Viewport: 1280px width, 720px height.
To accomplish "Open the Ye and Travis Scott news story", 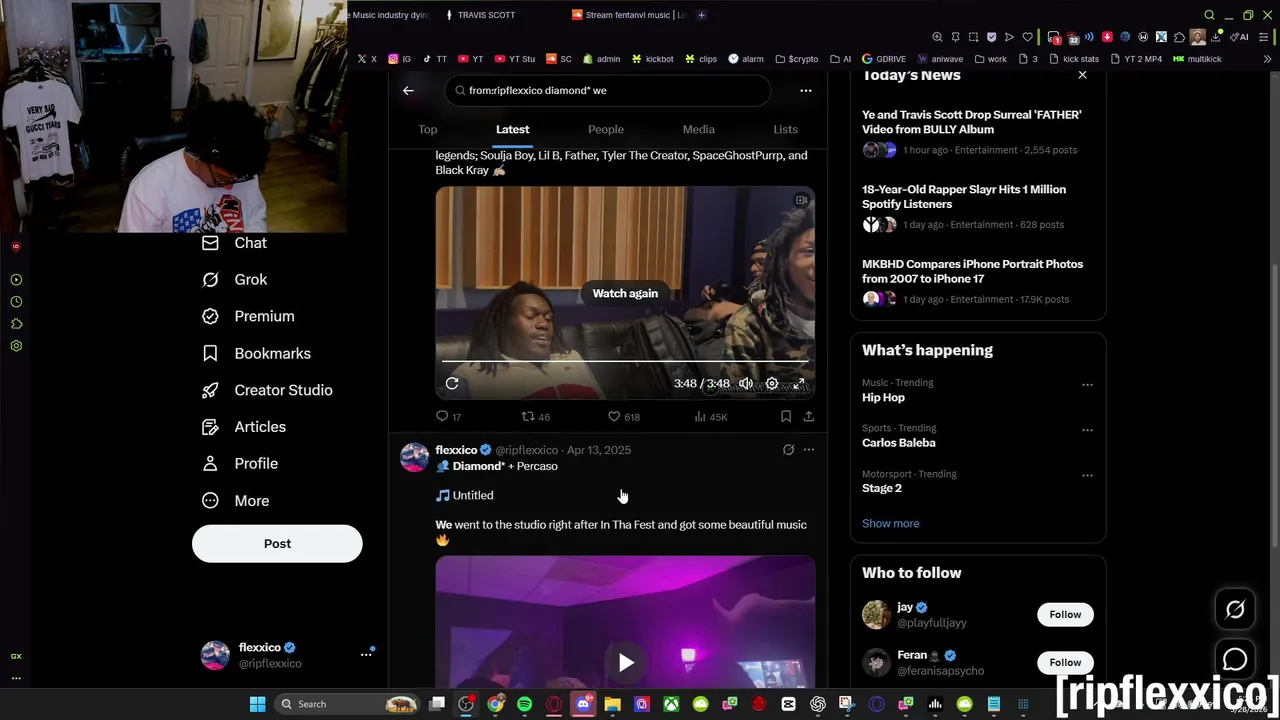I will [971, 122].
